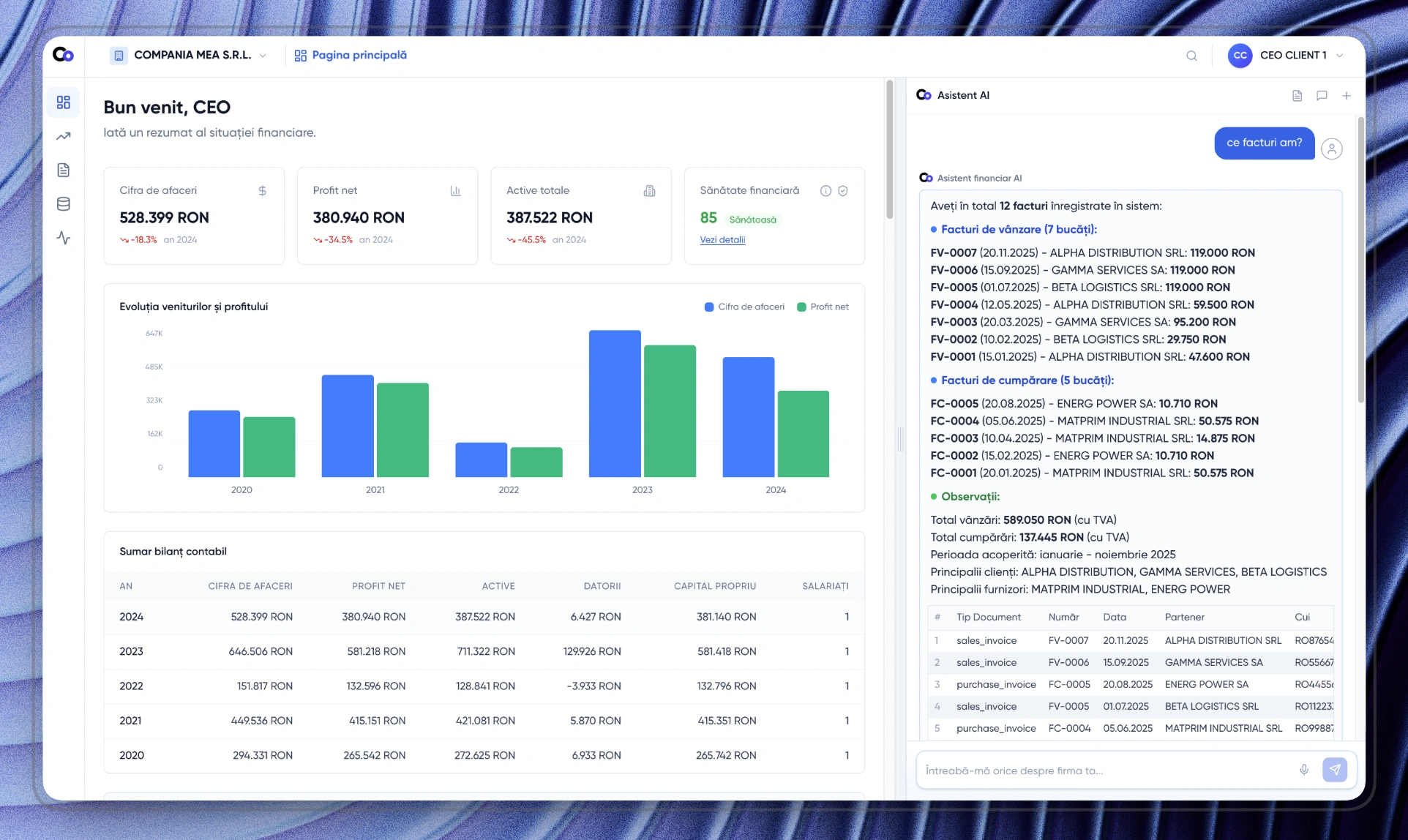1408x840 pixels.
Task: Open the dashboard grid icon in sidebar
Action: (64, 102)
